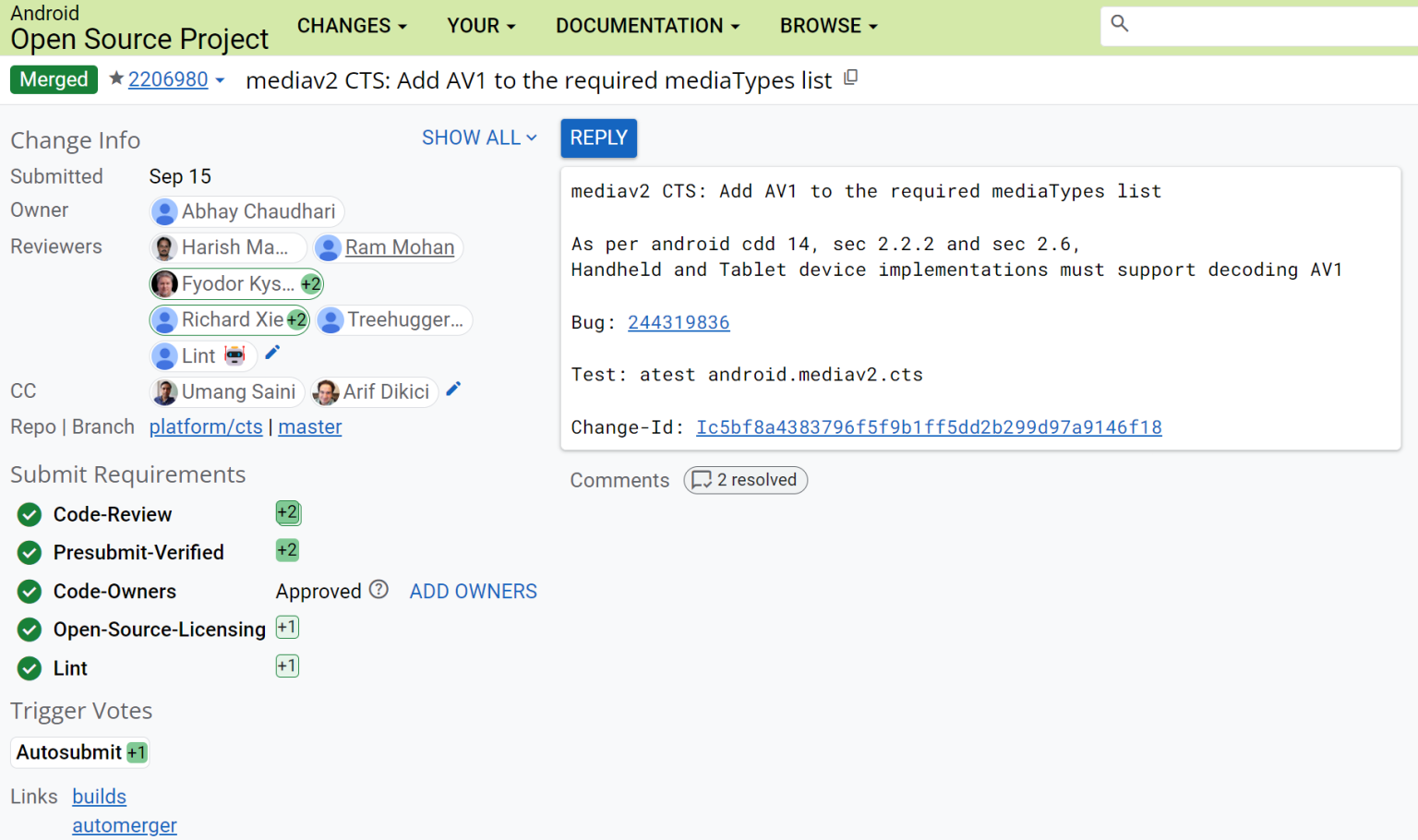Click Abhay Chaudhari's avatar icon
Image resolution: width=1418 pixels, height=840 pixels.
coord(164,211)
